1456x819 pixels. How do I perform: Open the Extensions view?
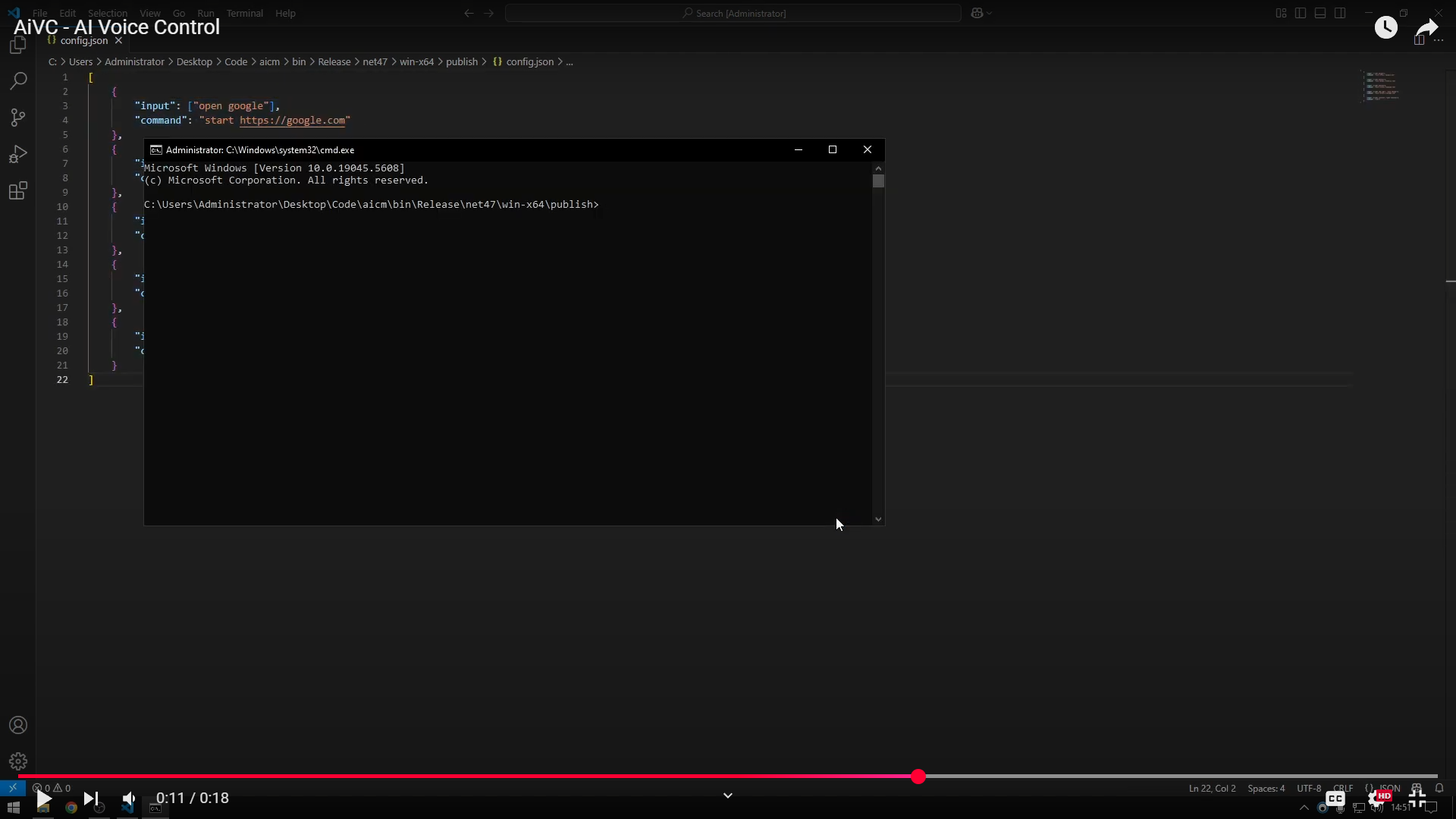(18, 191)
